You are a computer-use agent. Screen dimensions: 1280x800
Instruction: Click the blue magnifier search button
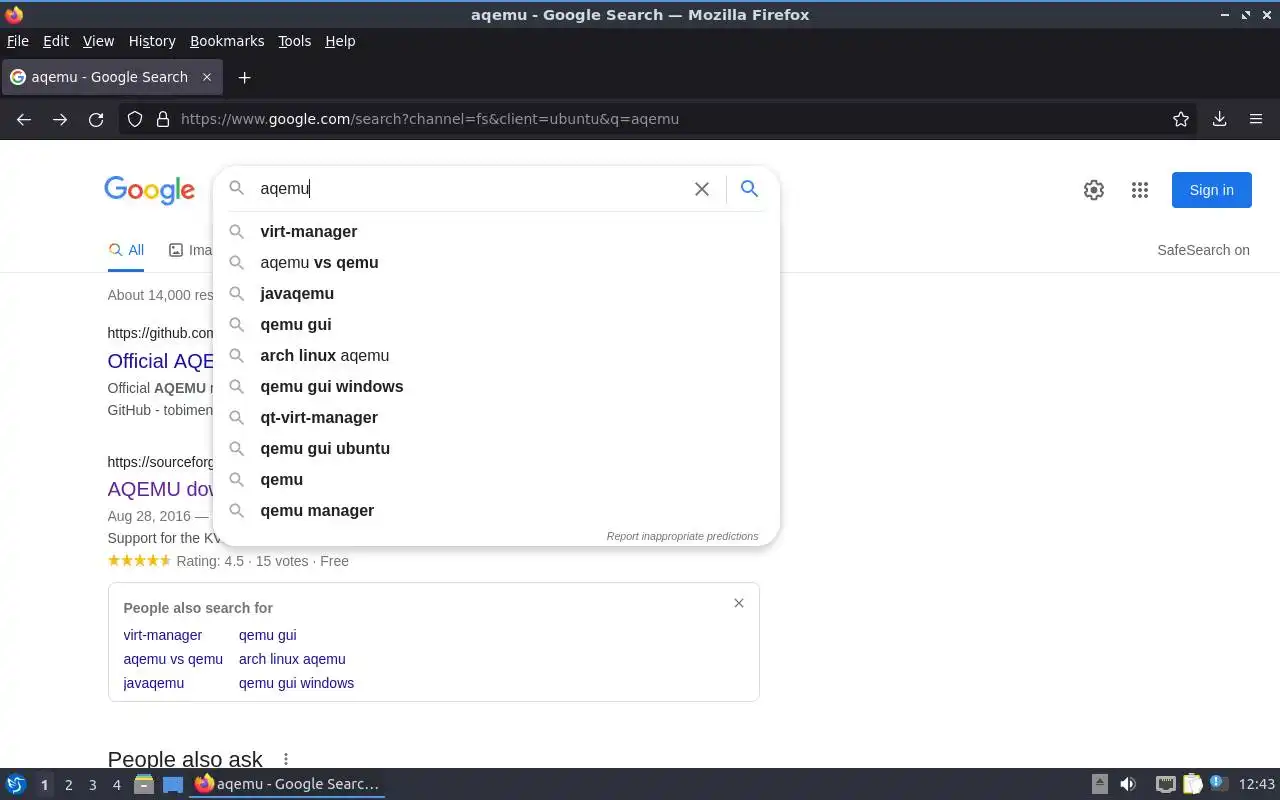pos(749,189)
